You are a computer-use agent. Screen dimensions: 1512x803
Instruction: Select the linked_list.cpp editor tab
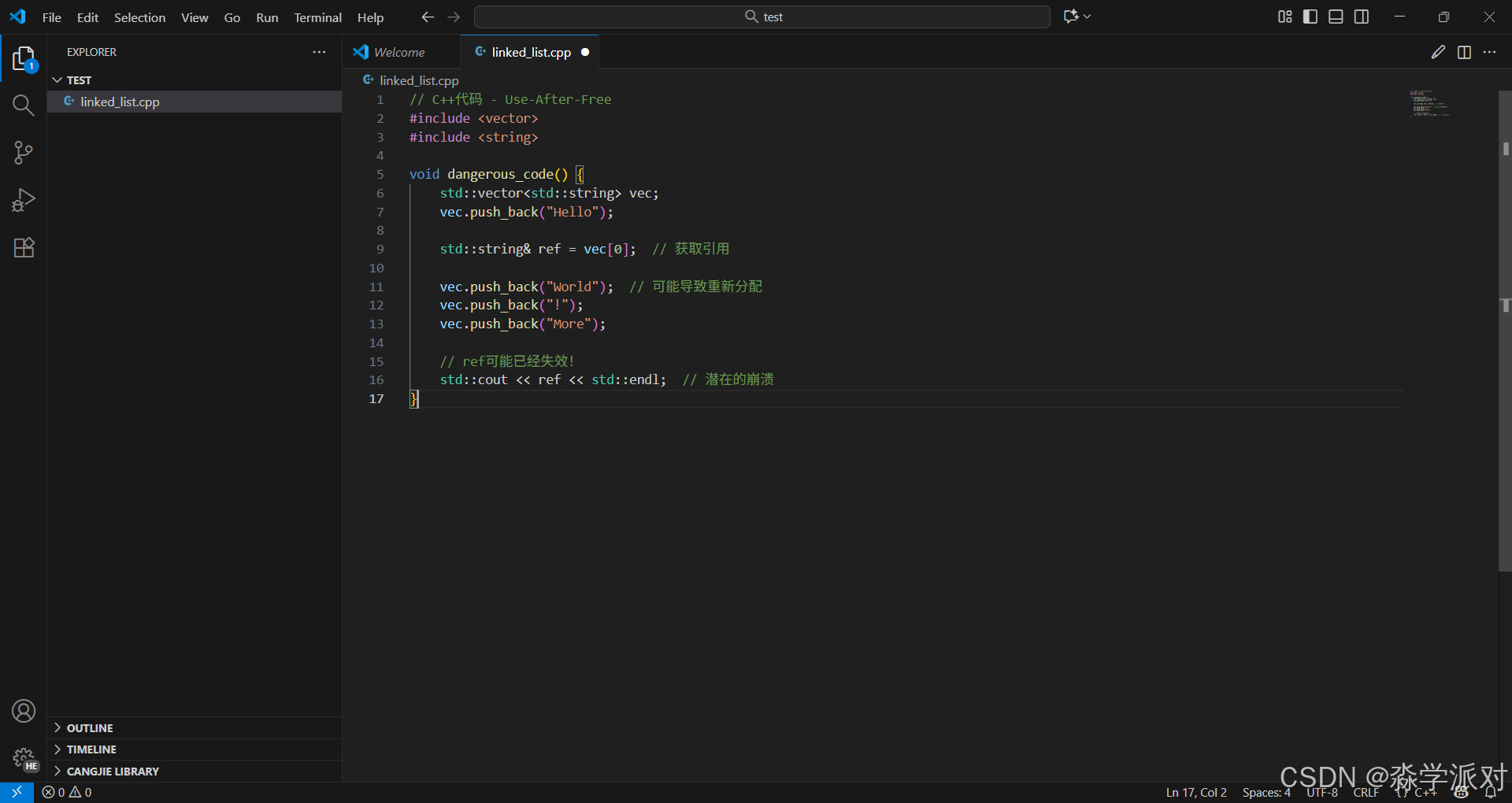pos(530,52)
